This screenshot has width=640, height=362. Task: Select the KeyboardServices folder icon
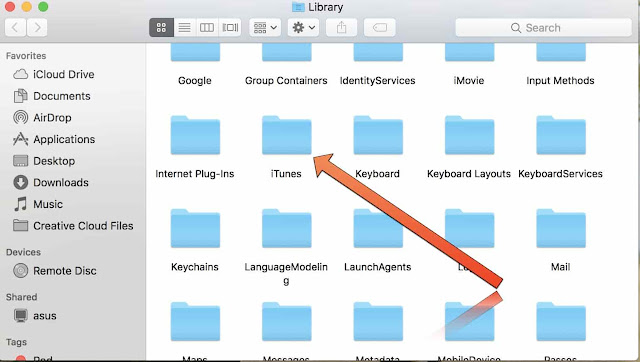[561, 136]
